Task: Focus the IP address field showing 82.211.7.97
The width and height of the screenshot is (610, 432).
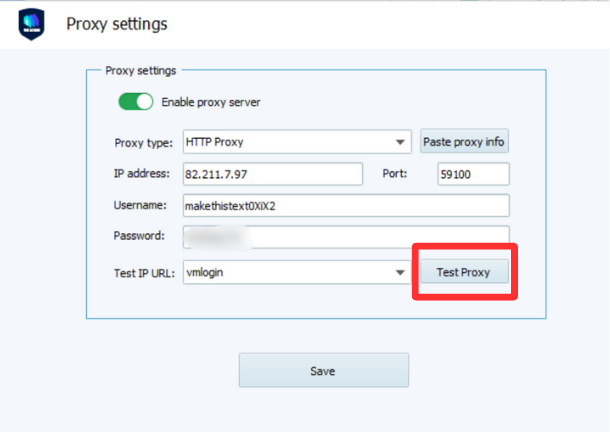Action: (x=271, y=174)
